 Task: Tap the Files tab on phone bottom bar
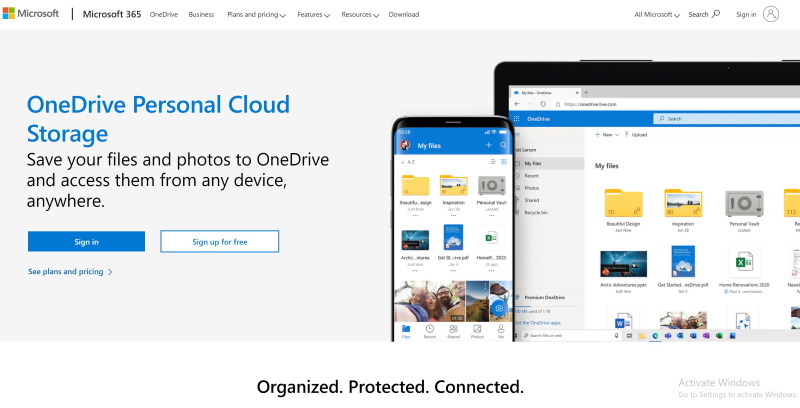tap(406, 332)
